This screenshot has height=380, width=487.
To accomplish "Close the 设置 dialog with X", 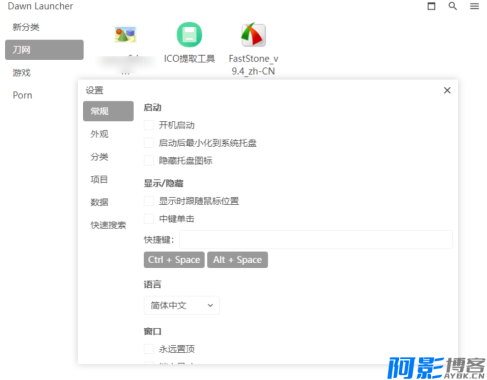I will (447, 90).
